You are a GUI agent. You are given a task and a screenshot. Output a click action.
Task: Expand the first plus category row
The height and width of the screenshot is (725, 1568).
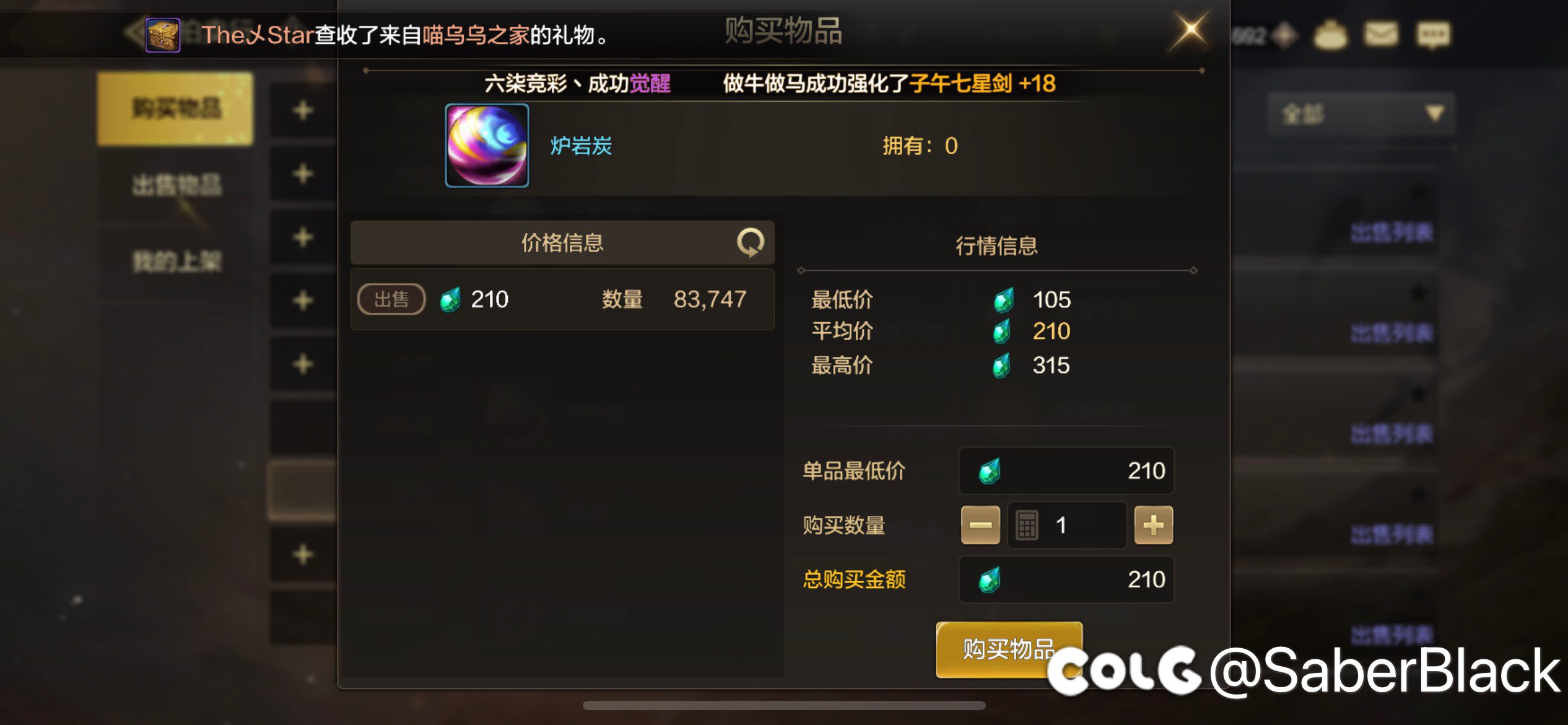[303, 111]
